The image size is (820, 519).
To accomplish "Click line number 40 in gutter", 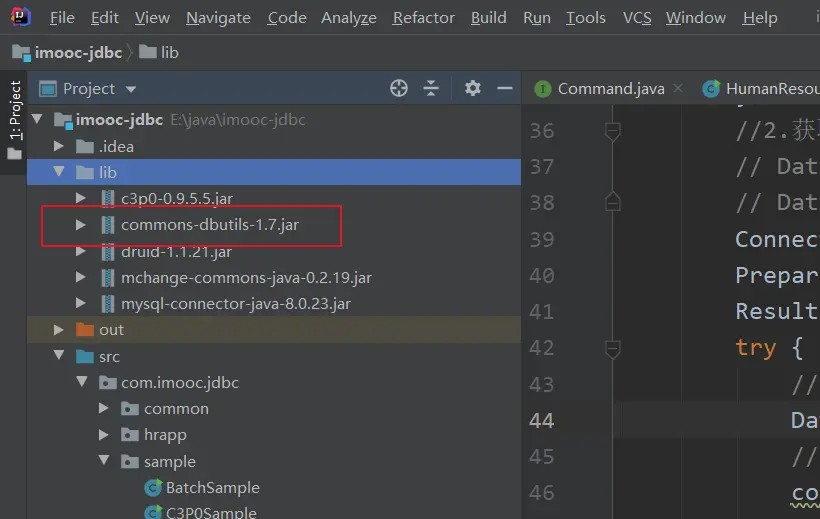I will tap(542, 275).
